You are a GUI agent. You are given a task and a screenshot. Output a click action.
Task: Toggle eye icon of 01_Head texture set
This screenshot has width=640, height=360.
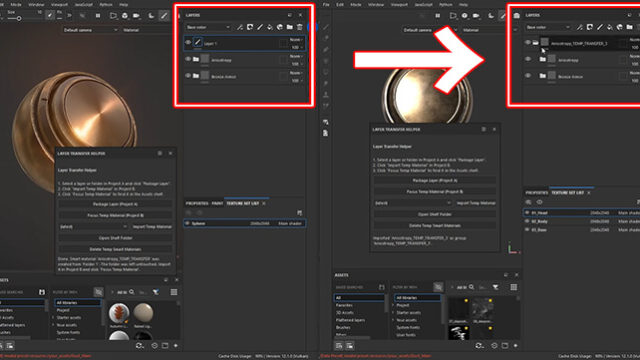click(527, 213)
